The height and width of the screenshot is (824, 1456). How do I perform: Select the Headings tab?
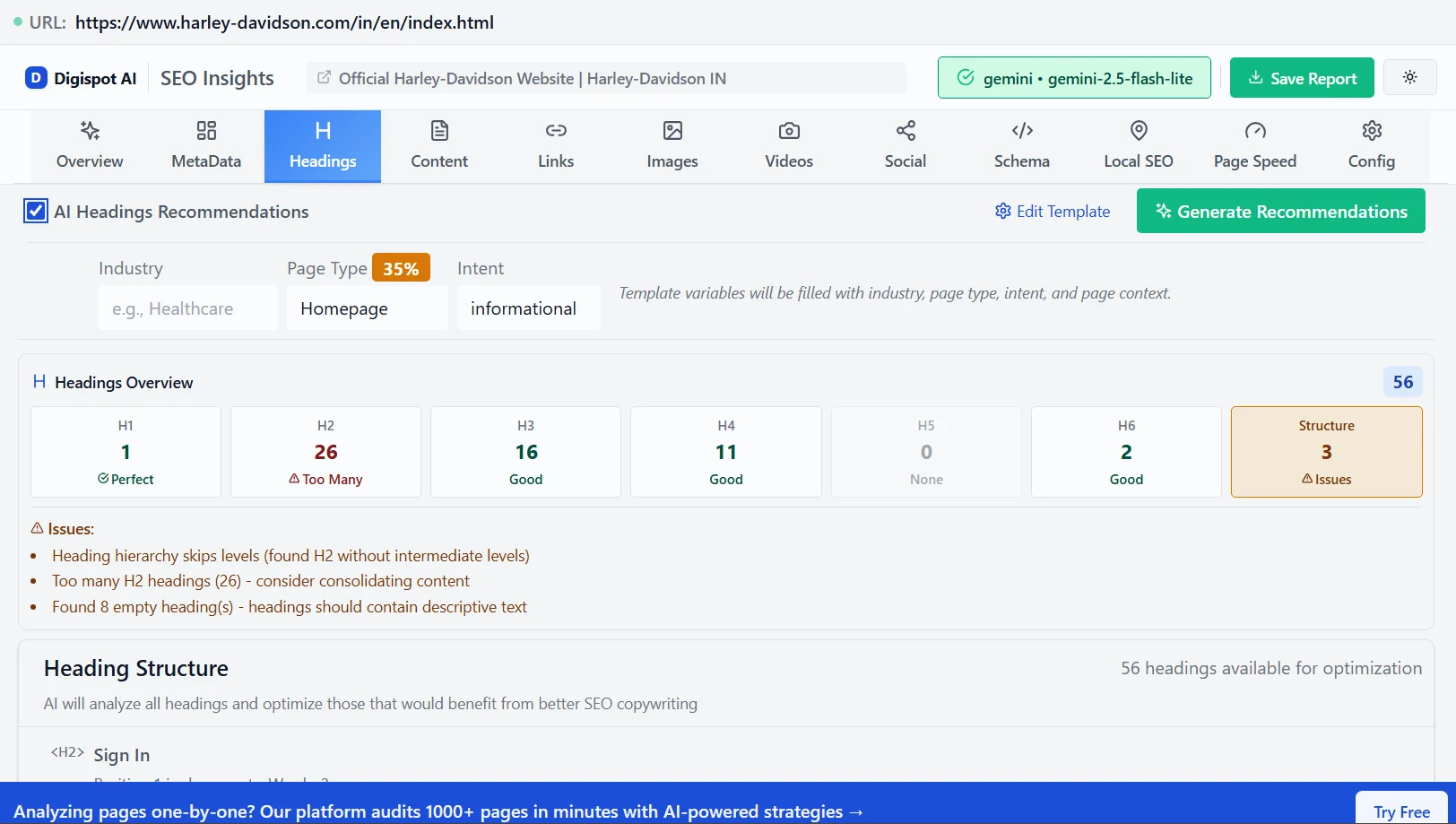point(323,146)
